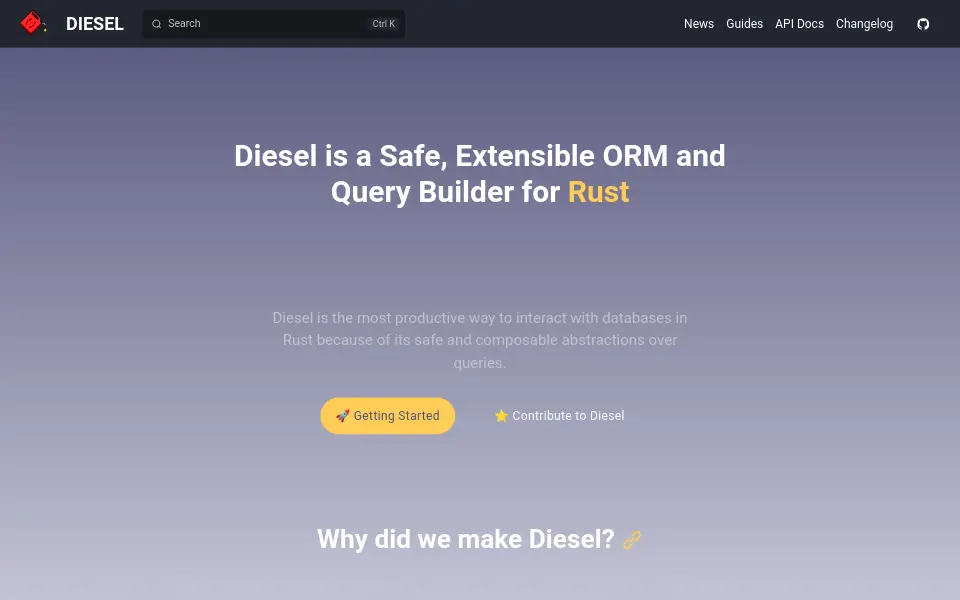
Task: View the Changelog page
Action: point(864,24)
